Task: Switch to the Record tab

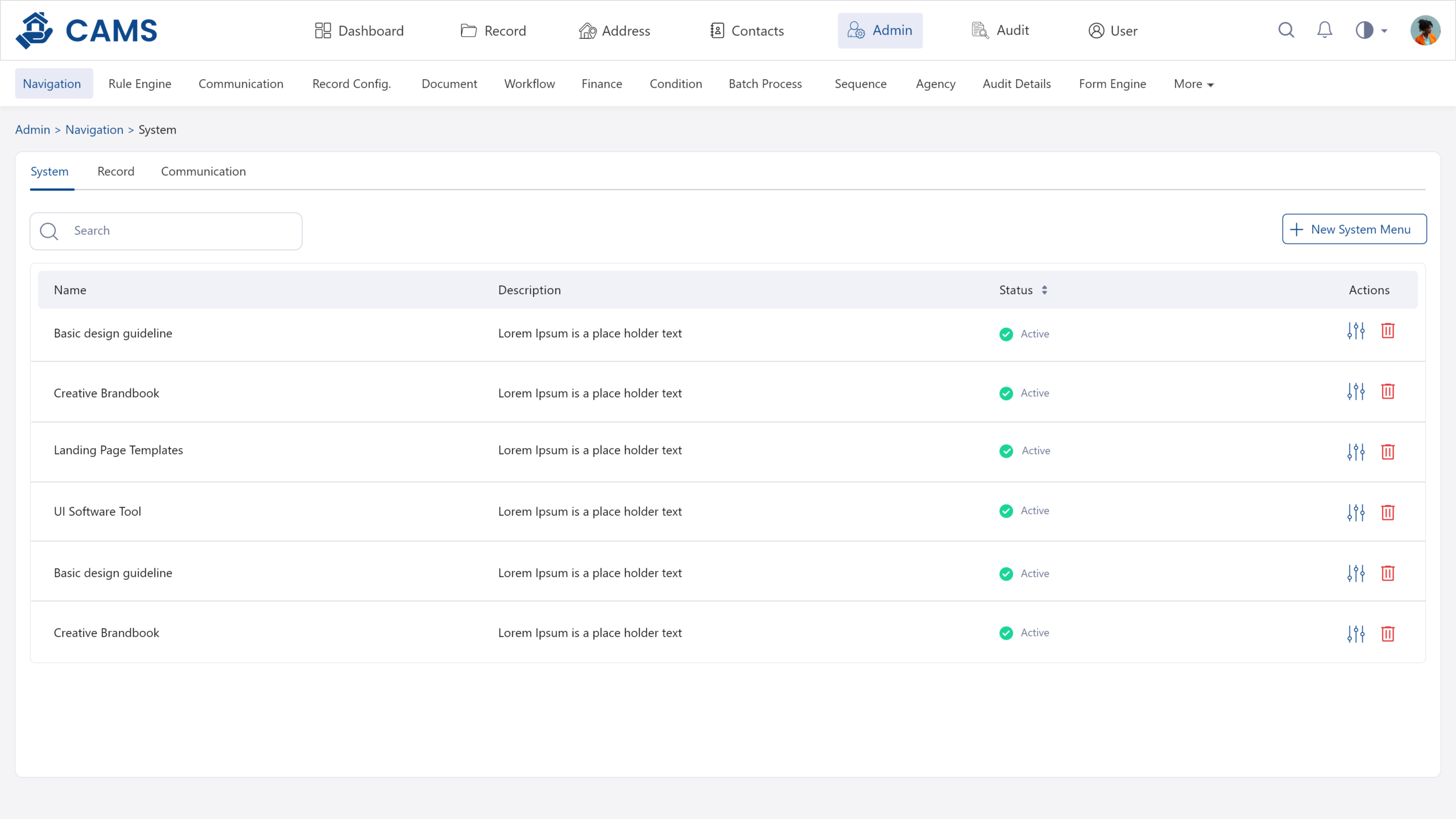Action: click(x=115, y=171)
